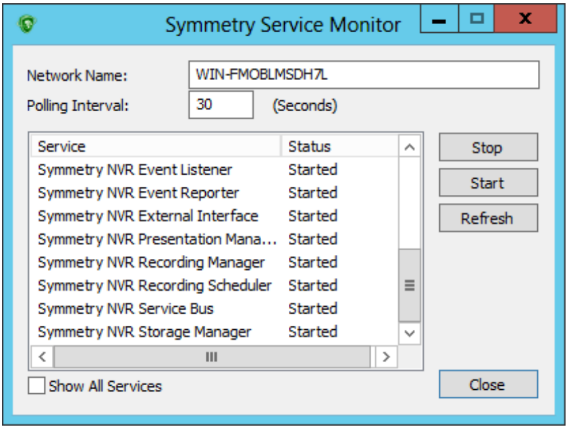
Task: Sort by the Service column header
Action: click(x=156, y=146)
